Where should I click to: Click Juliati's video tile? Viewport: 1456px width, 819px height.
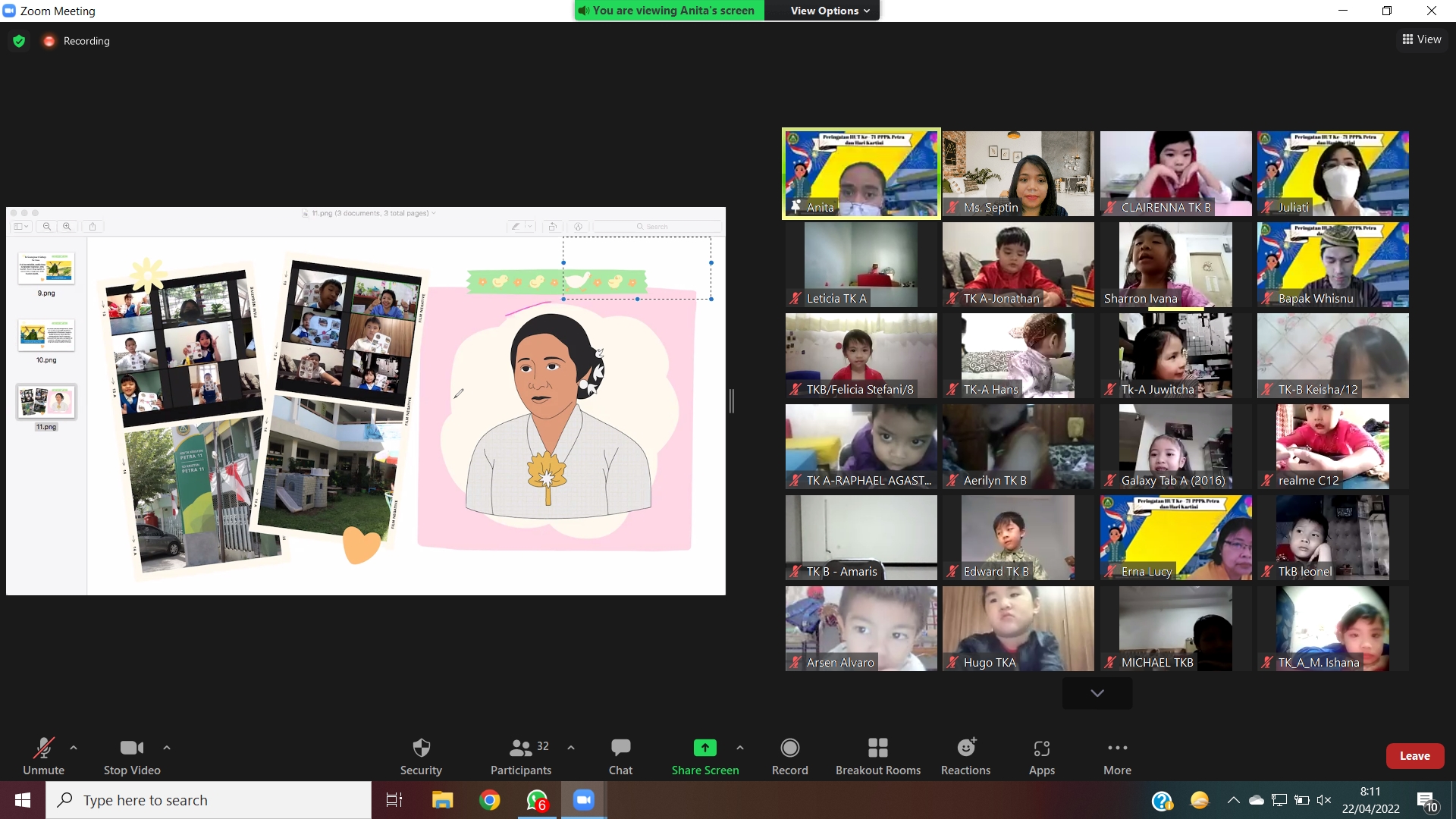pyautogui.click(x=1333, y=174)
